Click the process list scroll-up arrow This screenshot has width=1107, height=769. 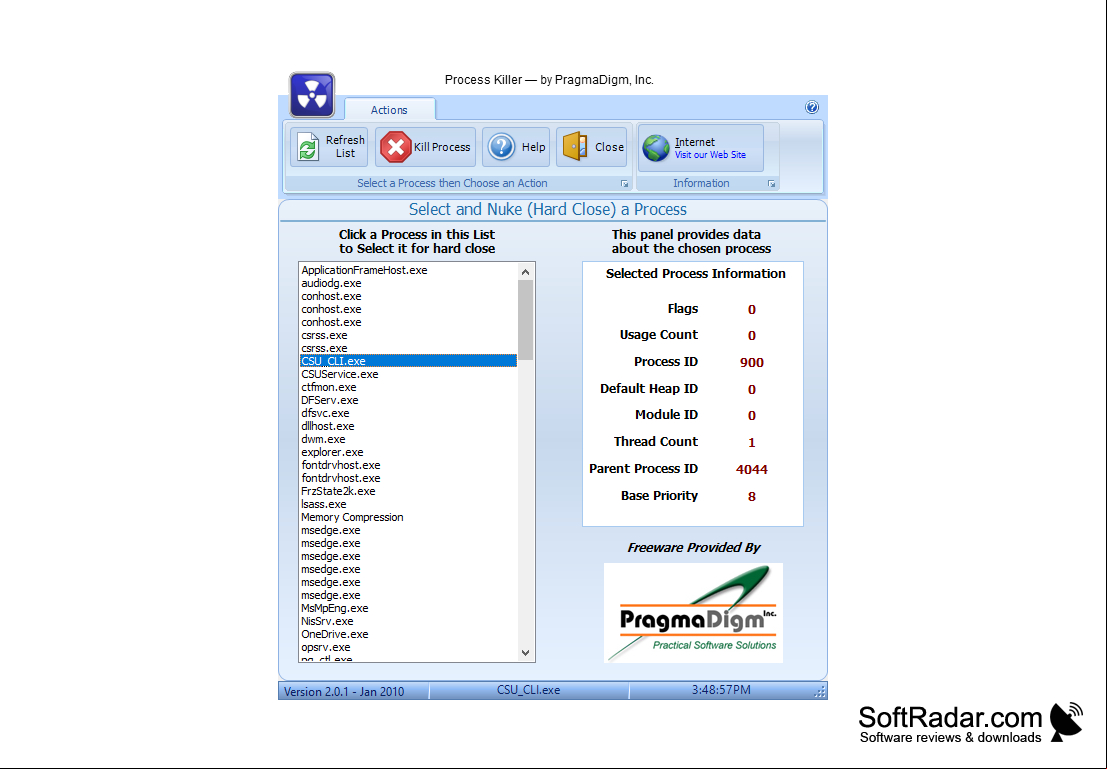[525, 272]
